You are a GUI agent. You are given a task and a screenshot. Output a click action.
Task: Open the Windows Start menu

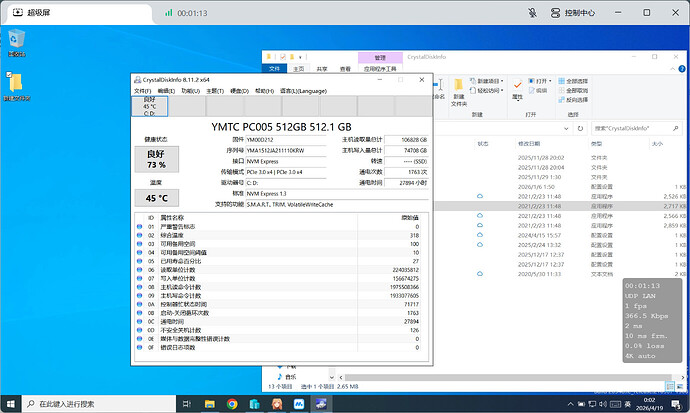(11, 404)
